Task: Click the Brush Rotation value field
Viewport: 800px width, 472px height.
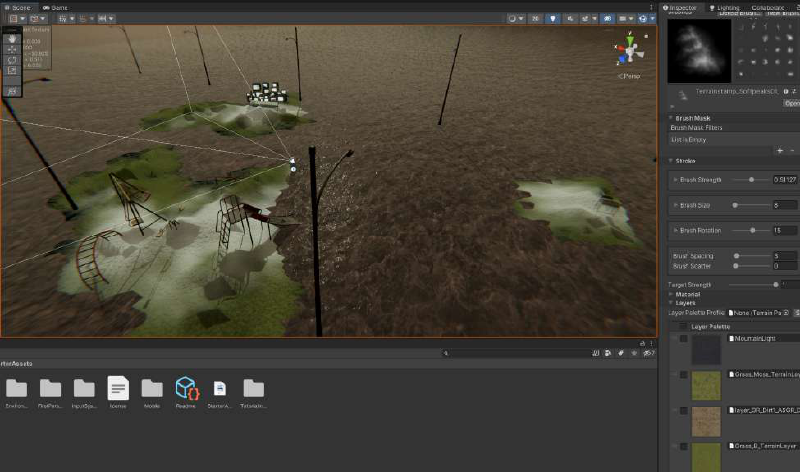Action: tap(785, 230)
